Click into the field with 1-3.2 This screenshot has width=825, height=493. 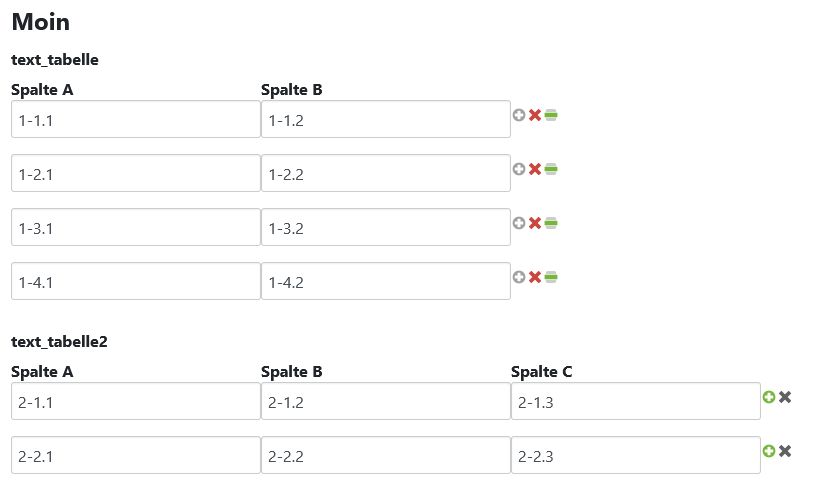click(x=385, y=228)
